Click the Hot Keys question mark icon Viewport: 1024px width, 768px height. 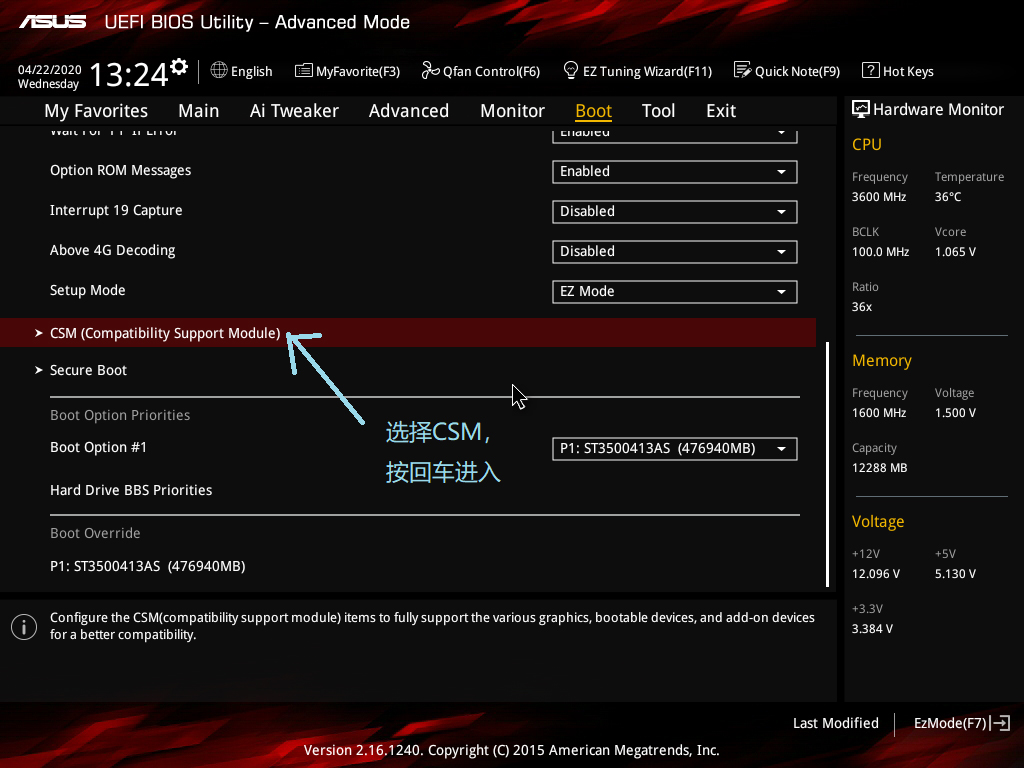(871, 70)
